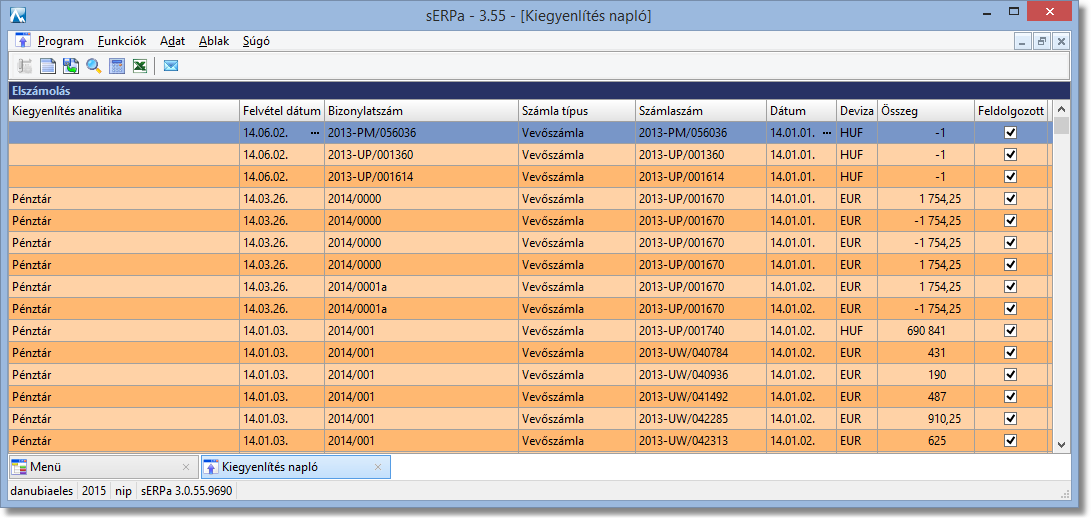The height and width of the screenshot is (520, 1091).
Task: Open the ellipsis picker in selected Dátum cell
Action: point(826,133)
